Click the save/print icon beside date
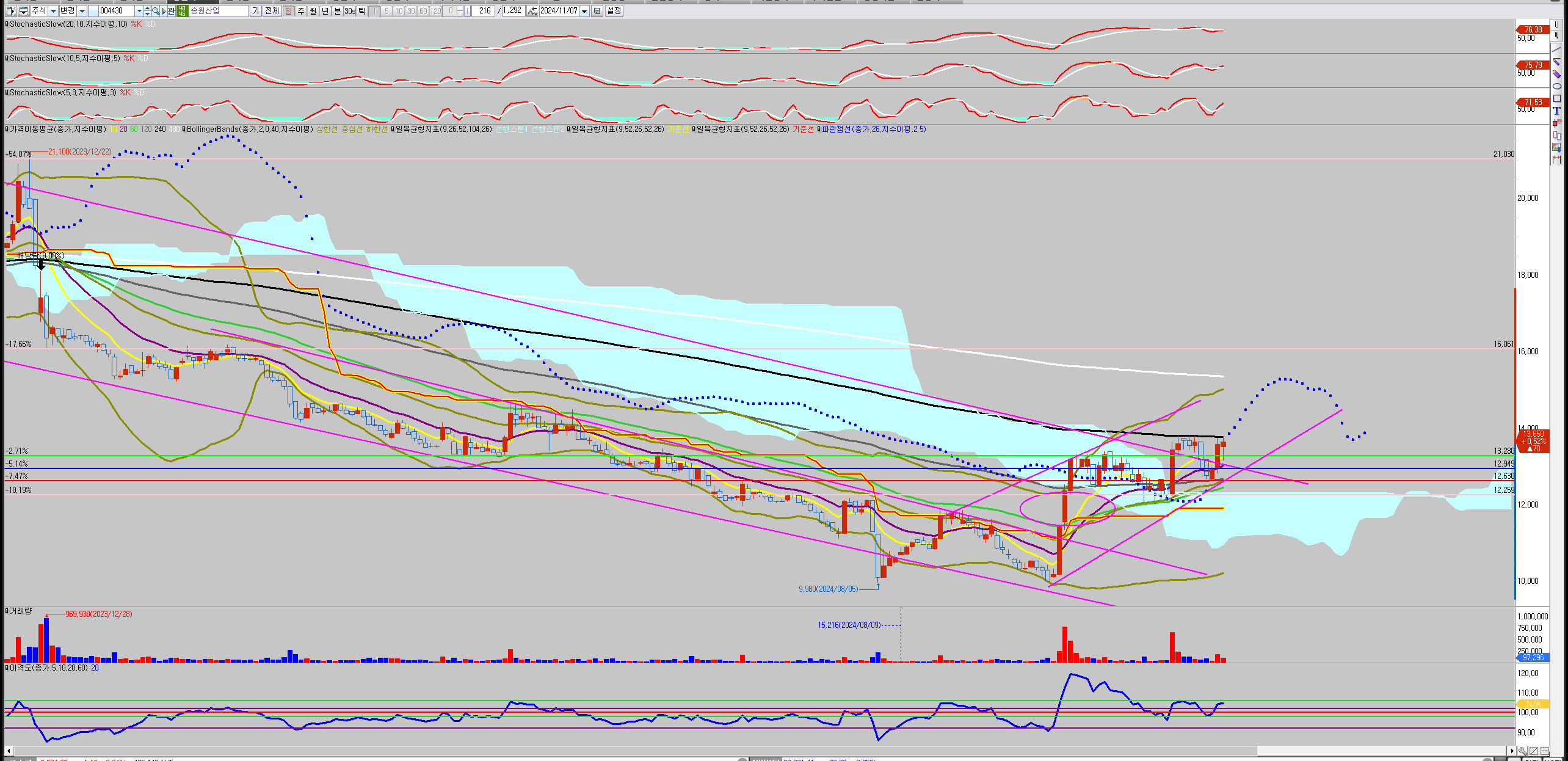Viewport: 1568px width, 761px height. [x=597, y=11]
